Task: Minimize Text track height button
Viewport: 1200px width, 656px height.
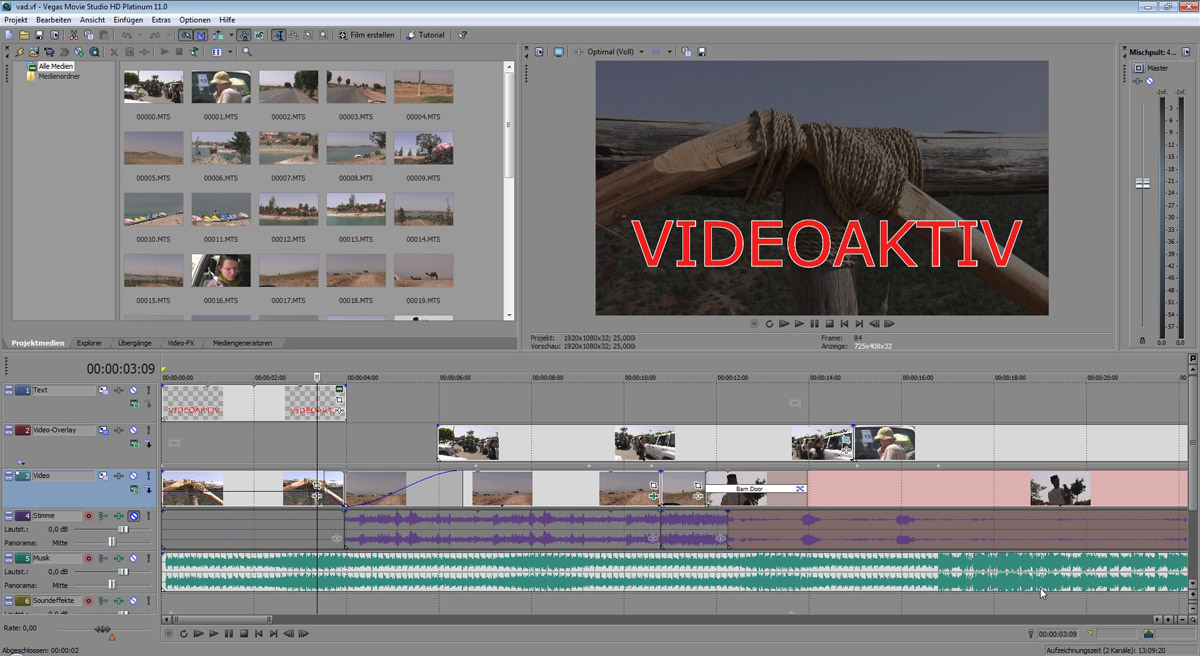Action: (x=8, y=388)
